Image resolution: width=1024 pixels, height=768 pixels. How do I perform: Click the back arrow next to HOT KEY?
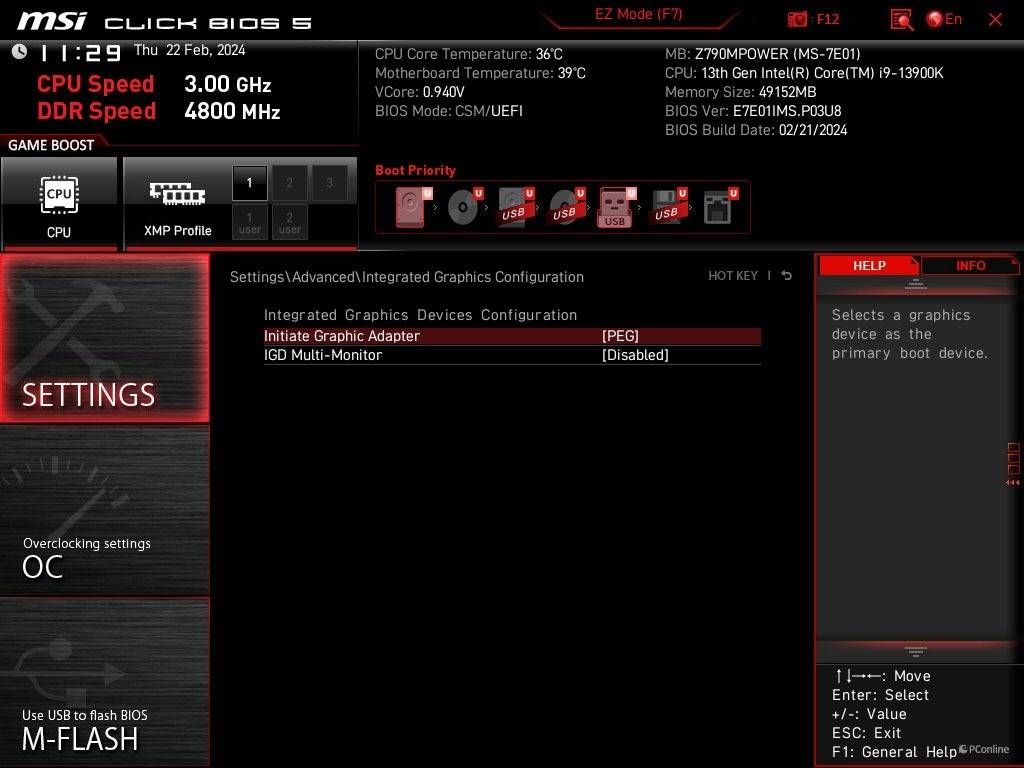pyautogui.click(x=787, y=276)
